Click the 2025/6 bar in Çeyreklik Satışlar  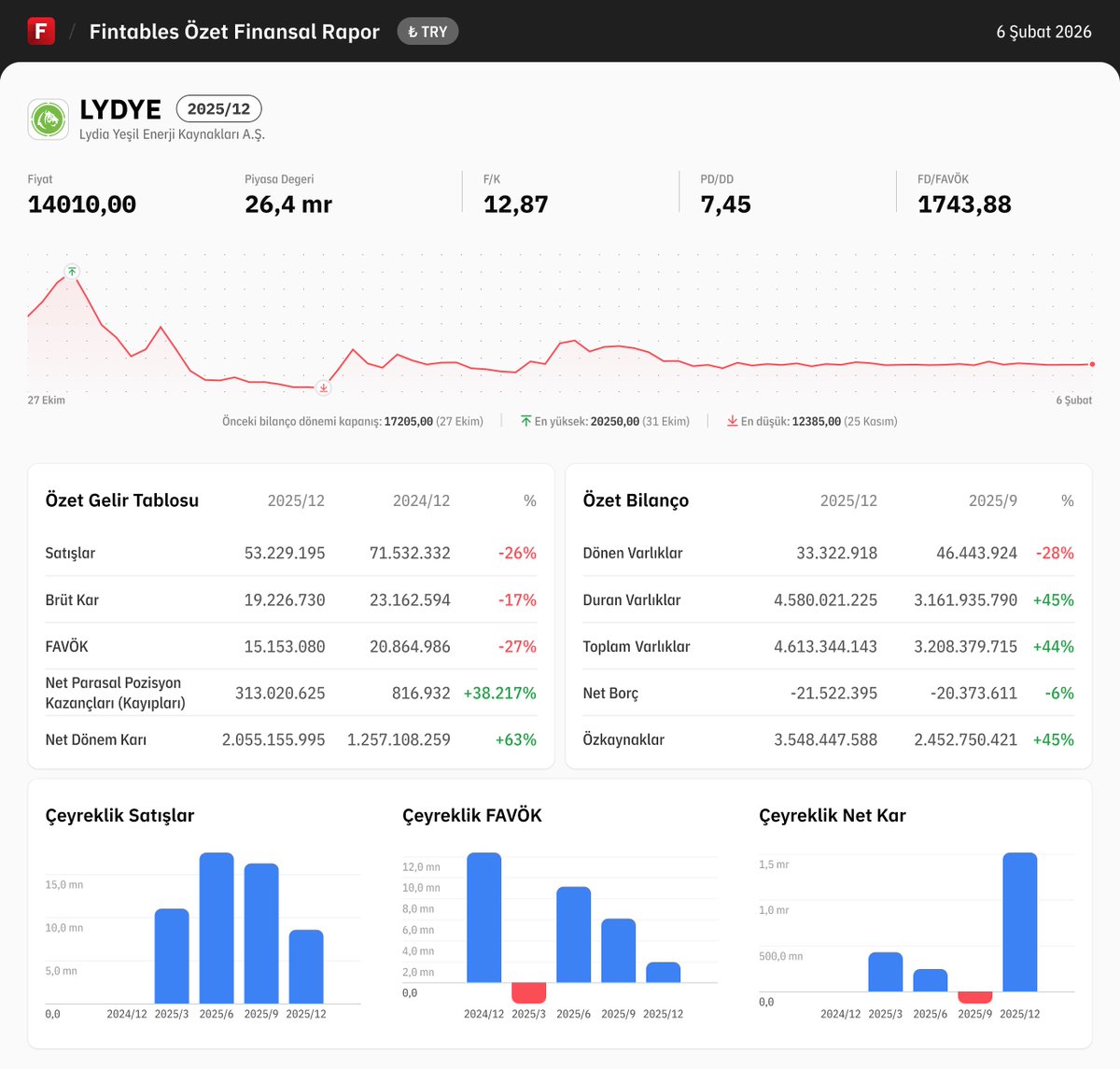[217, 928]
